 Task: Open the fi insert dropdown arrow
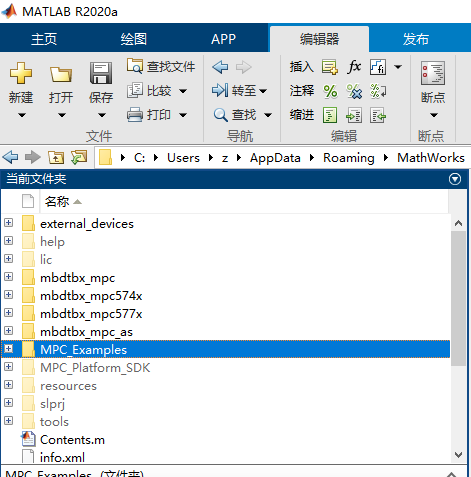[x=398, y=67]
